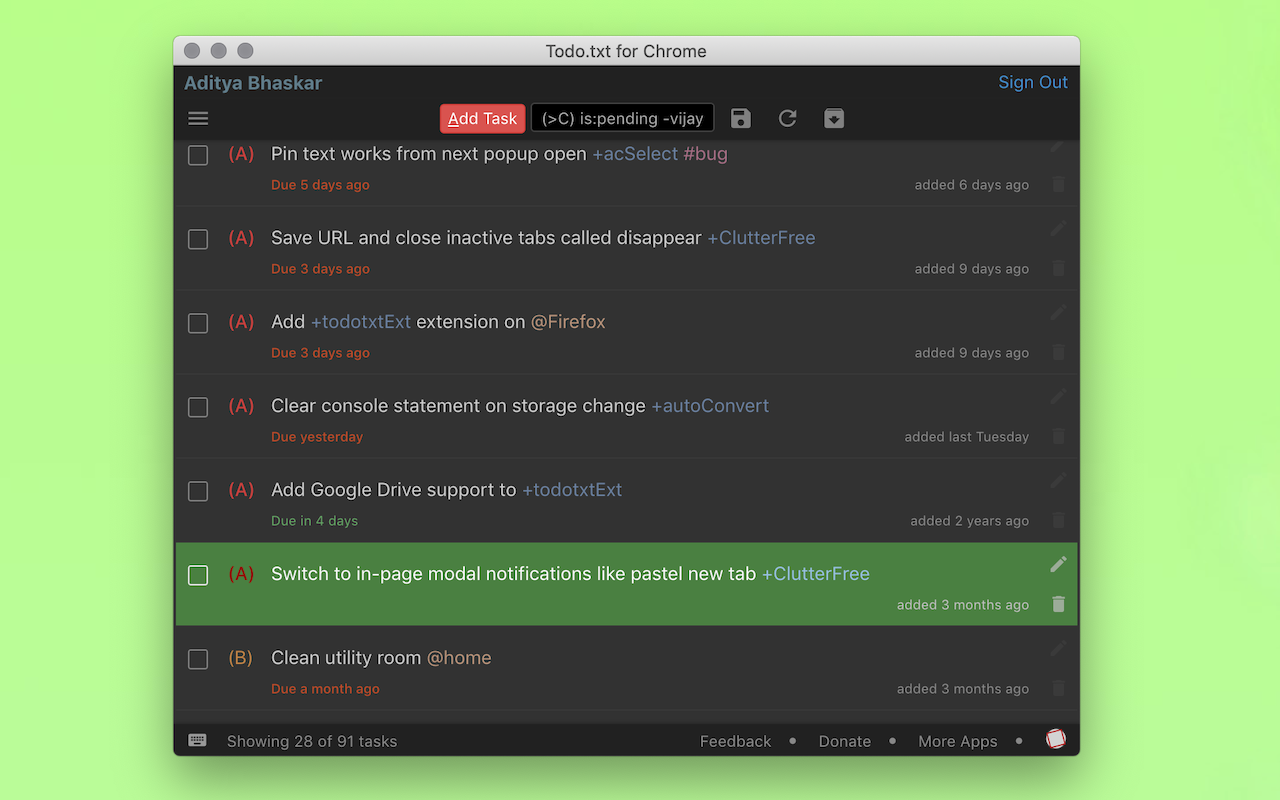Tick the 'Switch to in-page modal notifications' checkbox
This screenshot has width=1280, height=800.
[198, 575]
